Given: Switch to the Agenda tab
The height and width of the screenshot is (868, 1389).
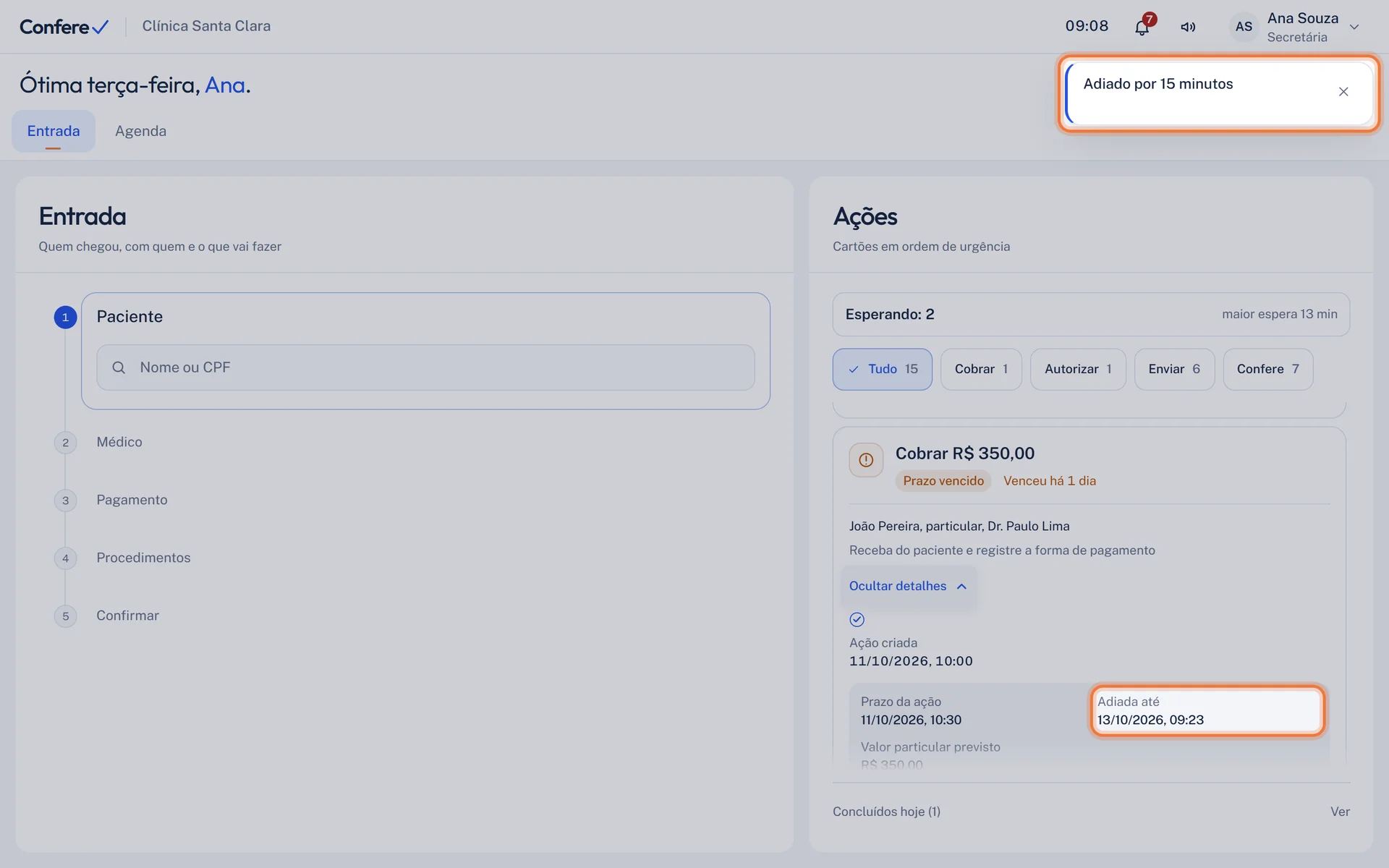Looking at the screenshot, I should (140, 131).
